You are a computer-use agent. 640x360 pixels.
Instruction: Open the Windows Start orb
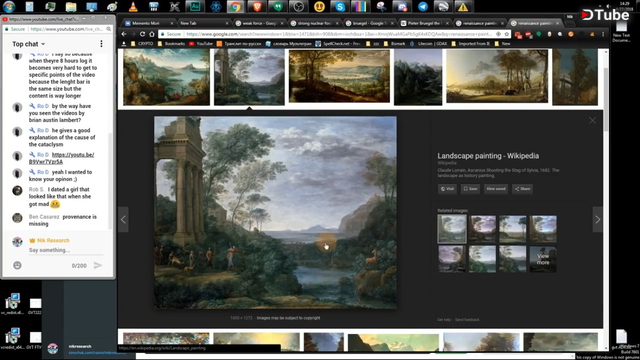[x=9, y=7]
